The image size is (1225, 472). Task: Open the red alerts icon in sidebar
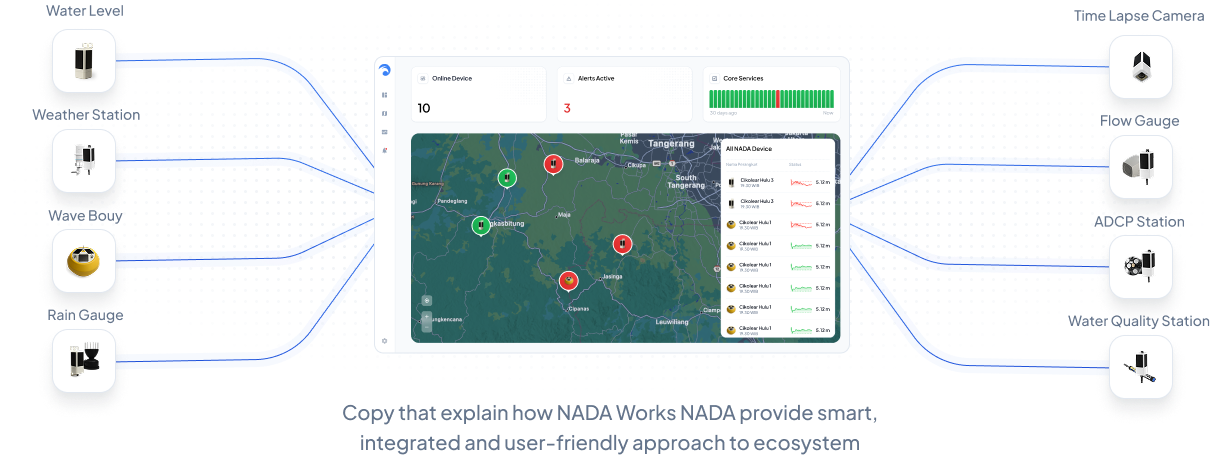(x=385, y=150)
